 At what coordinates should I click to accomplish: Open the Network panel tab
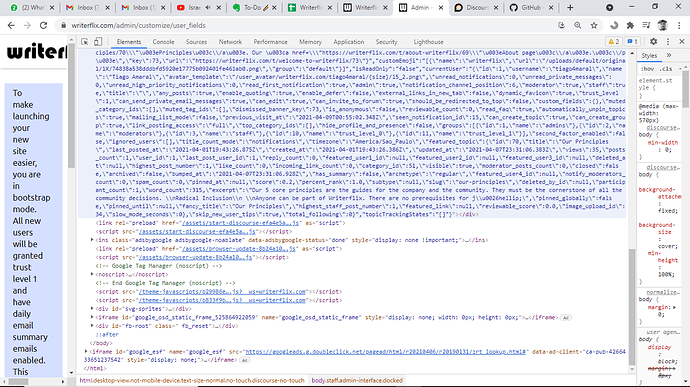coord(230,42)
